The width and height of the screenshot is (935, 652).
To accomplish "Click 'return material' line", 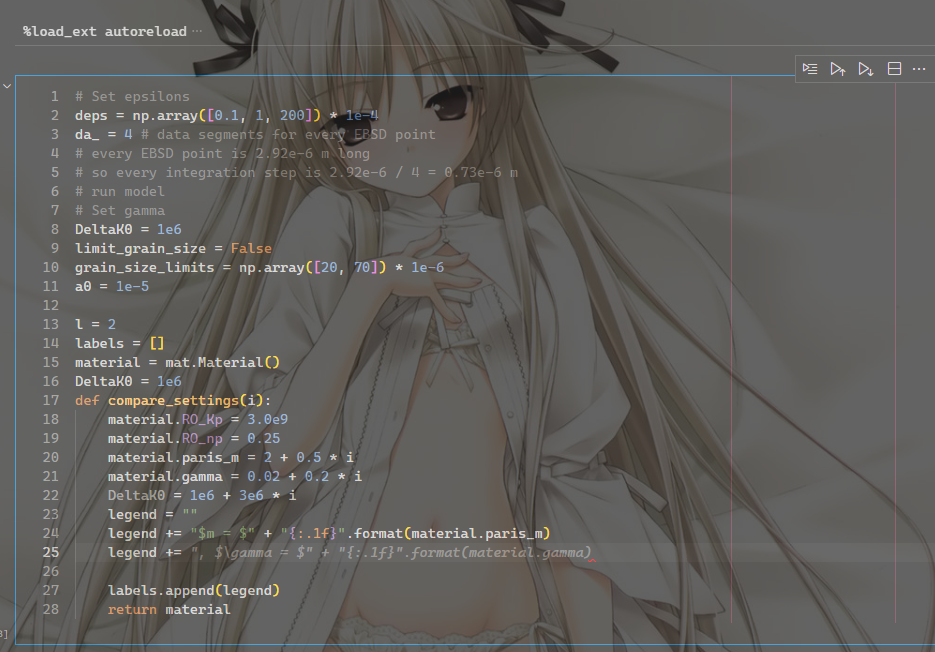I will 169,610.
